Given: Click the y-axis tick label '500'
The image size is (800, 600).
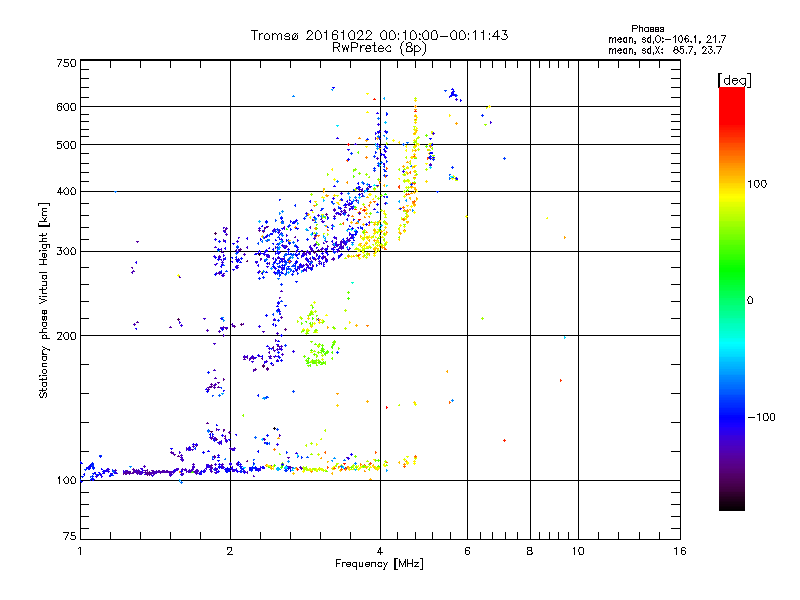Looking at the screenshot, I should 67,145.
